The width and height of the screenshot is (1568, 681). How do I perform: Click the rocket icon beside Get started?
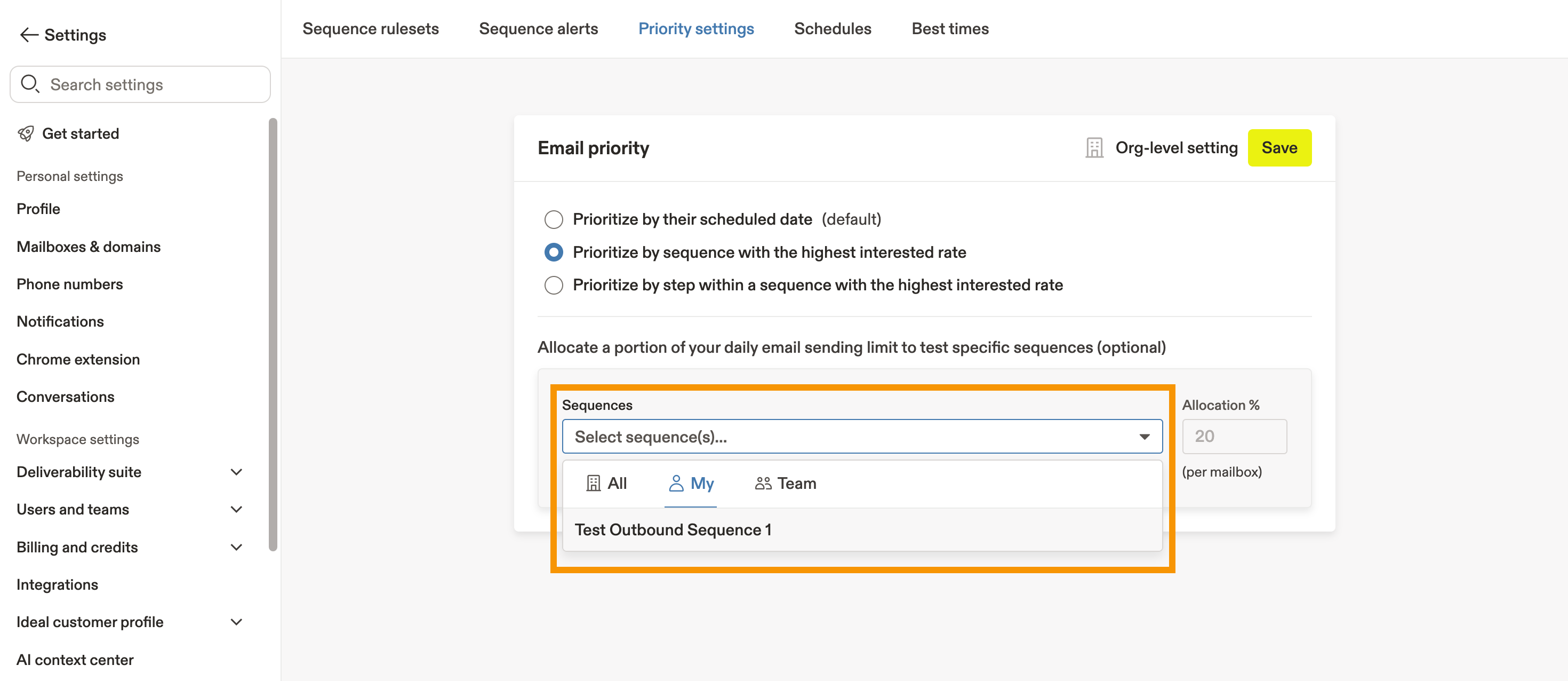coord(26,133)
